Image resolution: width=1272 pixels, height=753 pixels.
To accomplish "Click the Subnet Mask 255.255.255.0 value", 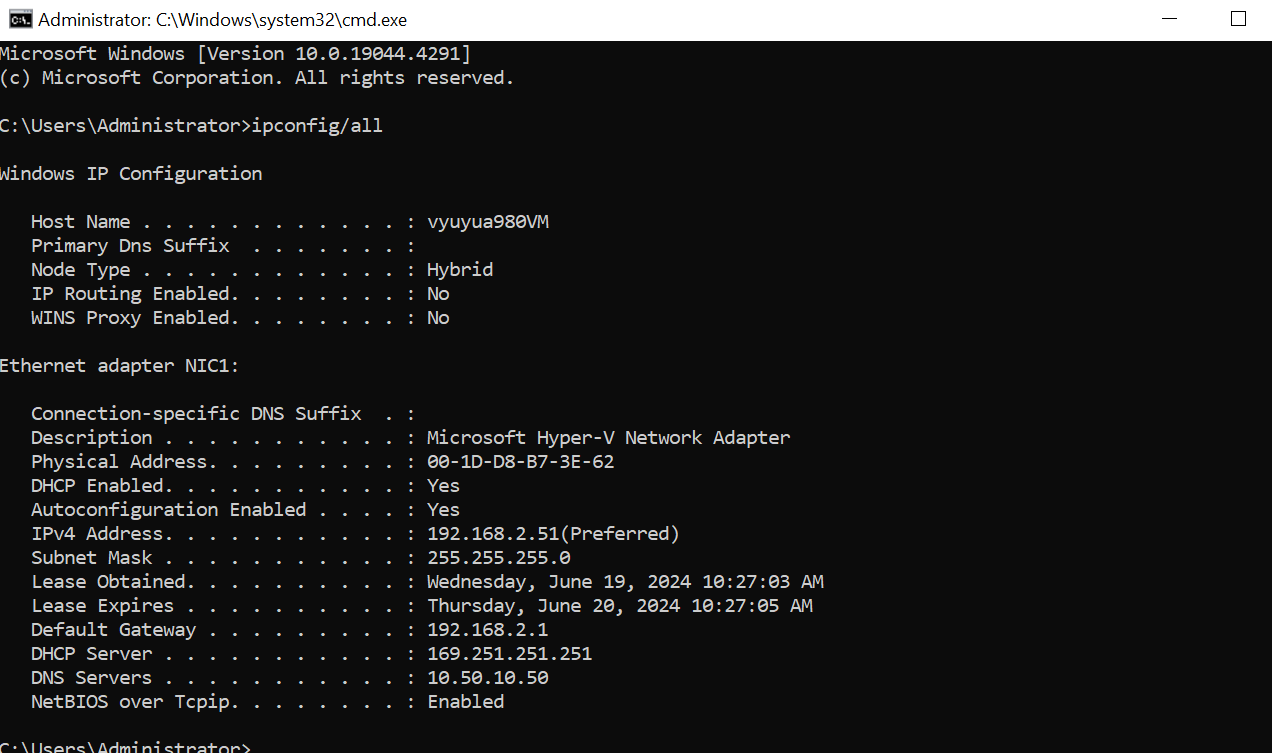I will coord(499,558).
